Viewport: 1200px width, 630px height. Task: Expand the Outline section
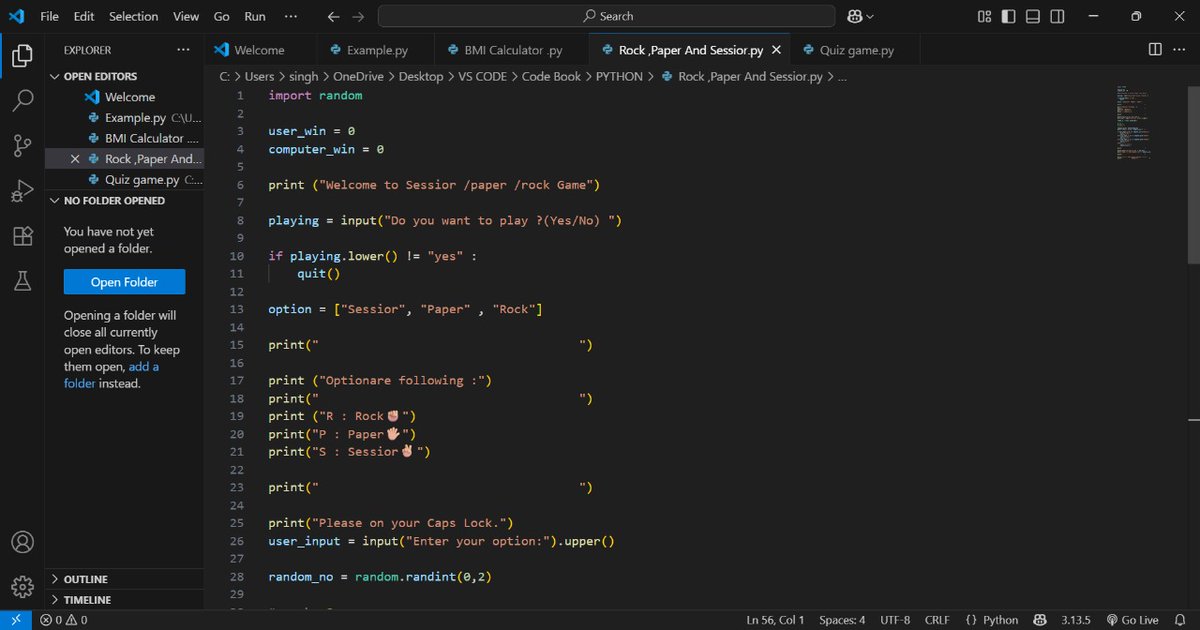click(x=125, y=579)
